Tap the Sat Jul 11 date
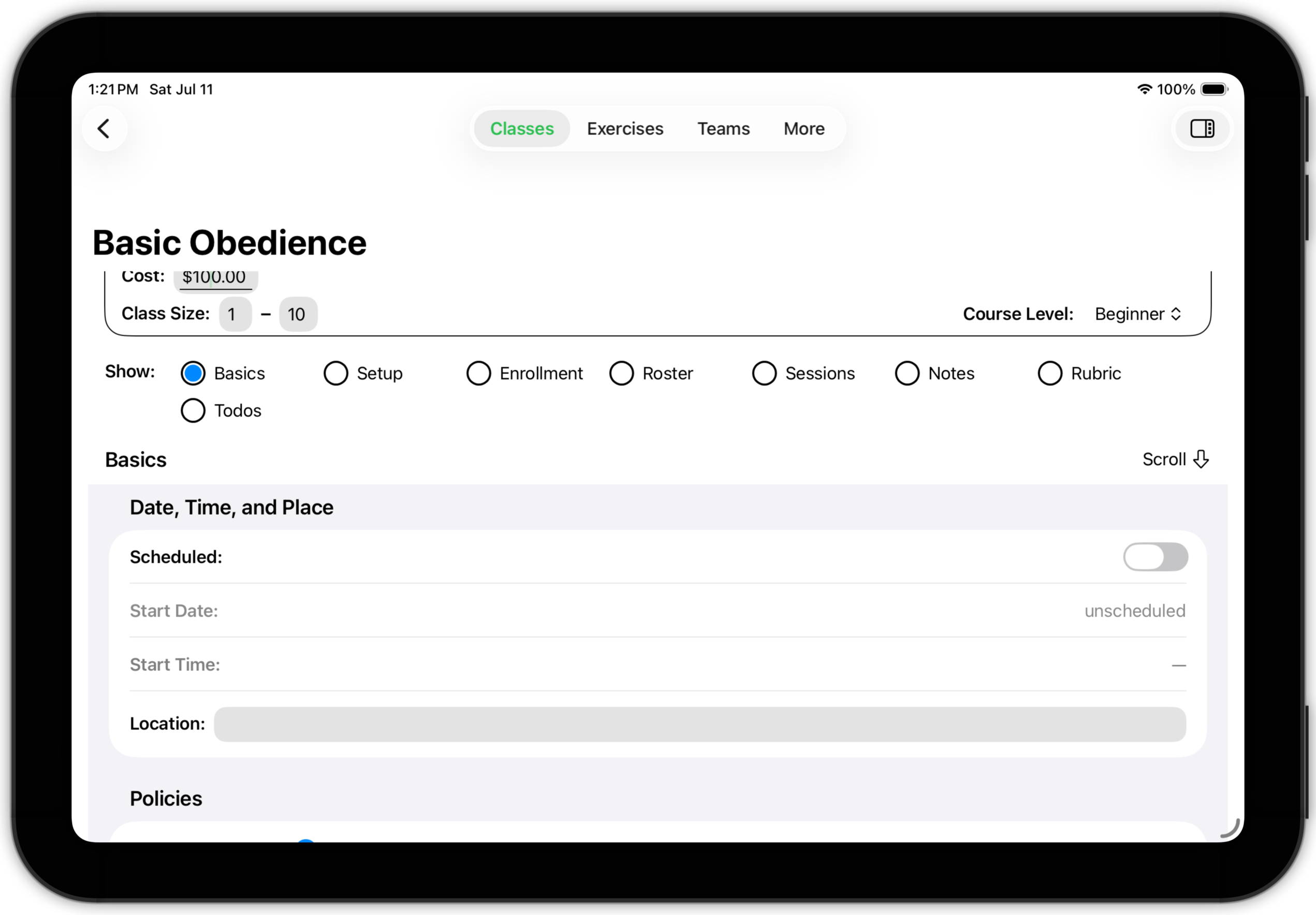 181,90
